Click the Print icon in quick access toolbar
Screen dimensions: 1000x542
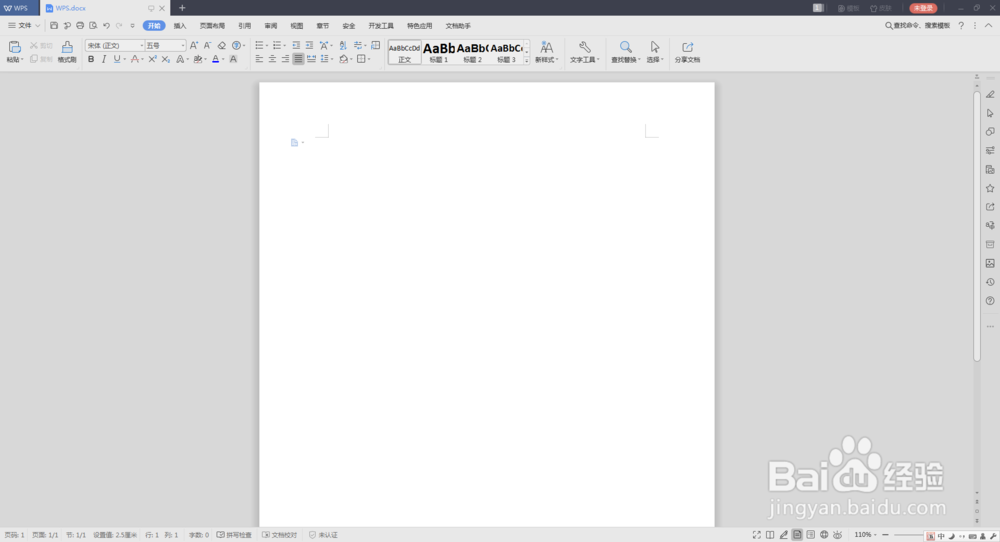80,26
